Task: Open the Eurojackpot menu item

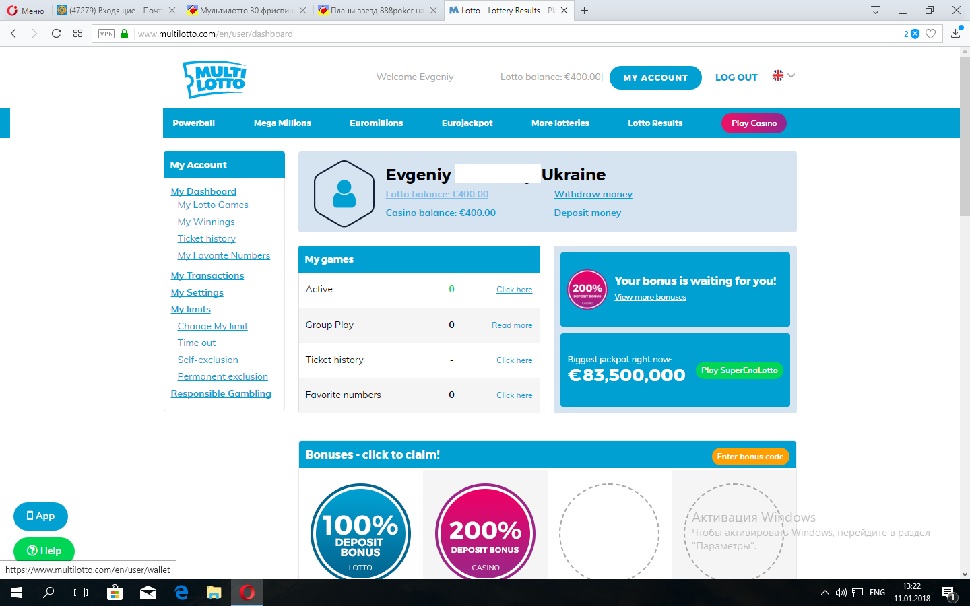Action: 467,123
